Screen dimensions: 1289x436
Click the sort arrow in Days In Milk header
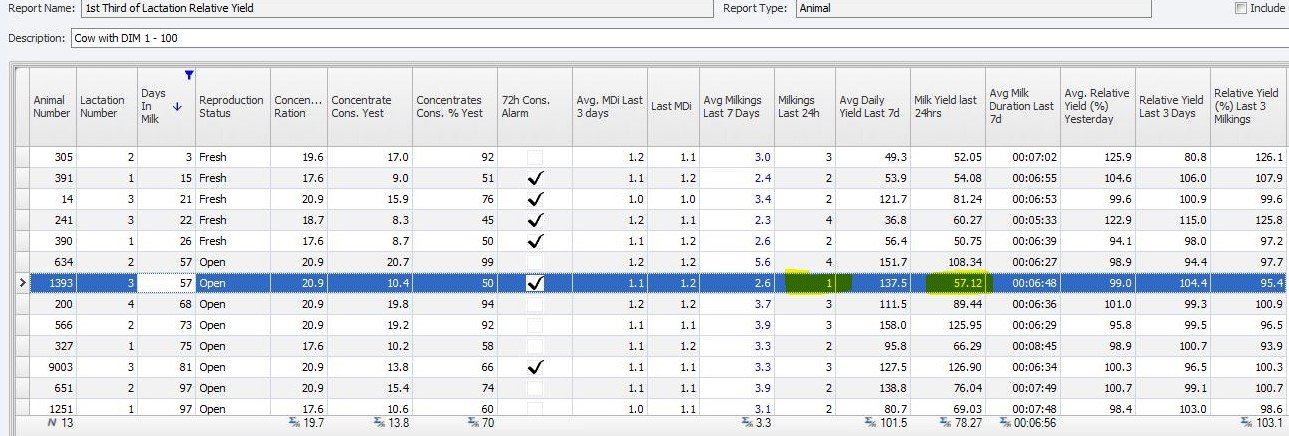coord(178,106)
